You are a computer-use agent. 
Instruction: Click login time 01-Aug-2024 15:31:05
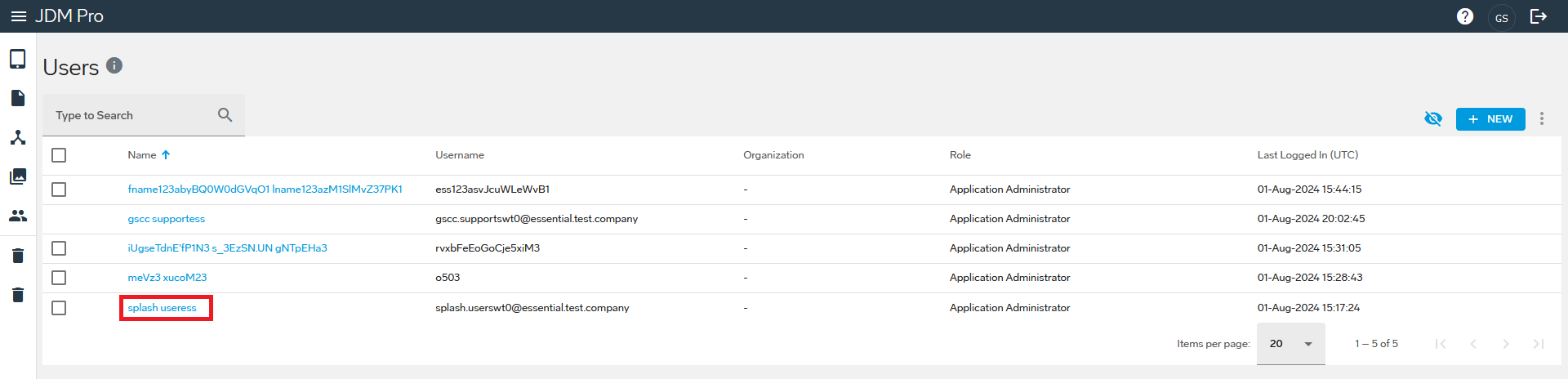[1309, 248]
